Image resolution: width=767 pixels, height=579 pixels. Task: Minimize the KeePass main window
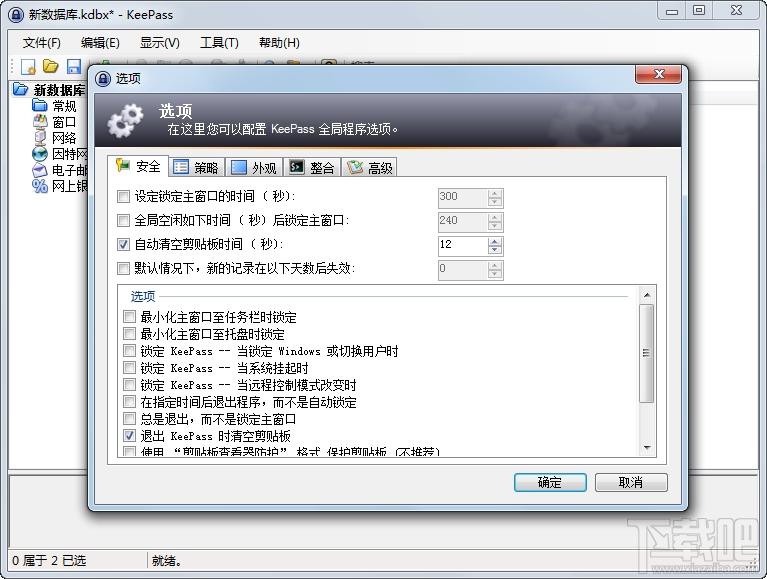coord(672,10)
